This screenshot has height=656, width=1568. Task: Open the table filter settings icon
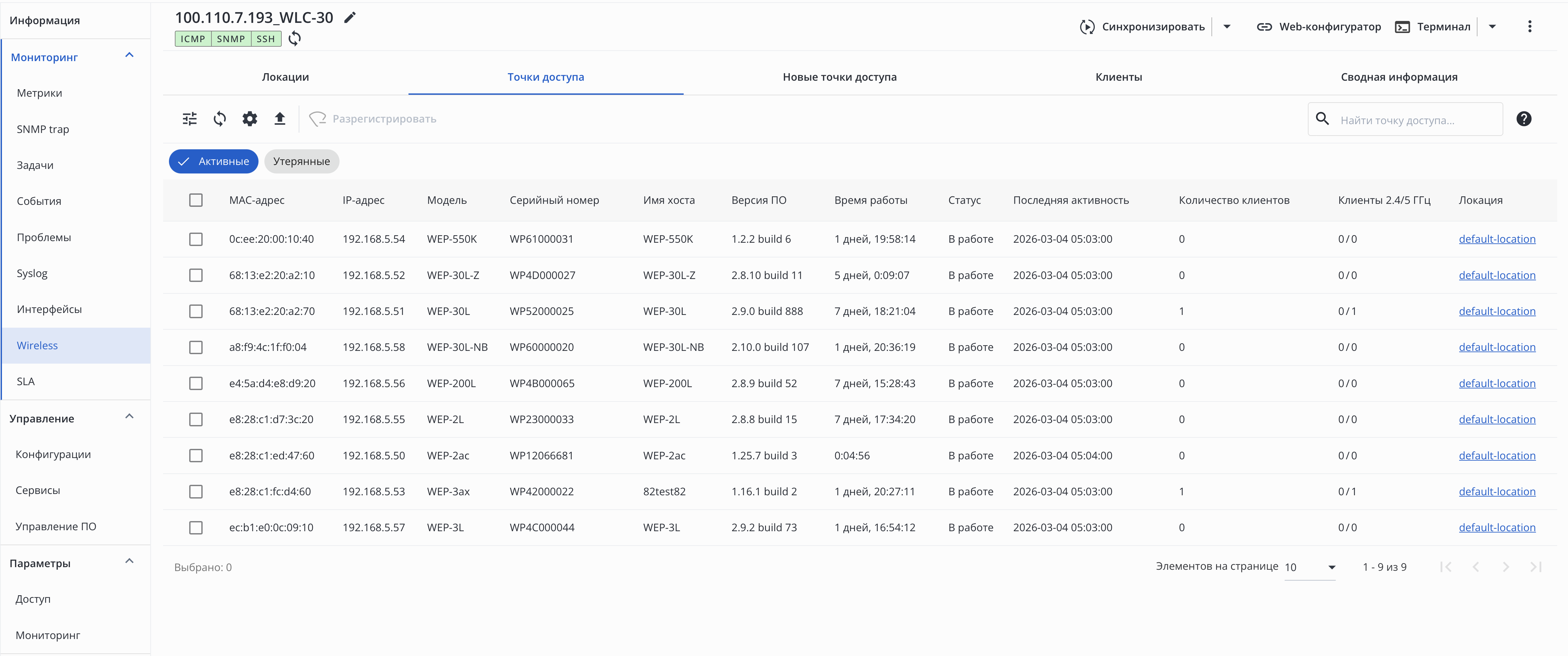(x=190, y=119)
